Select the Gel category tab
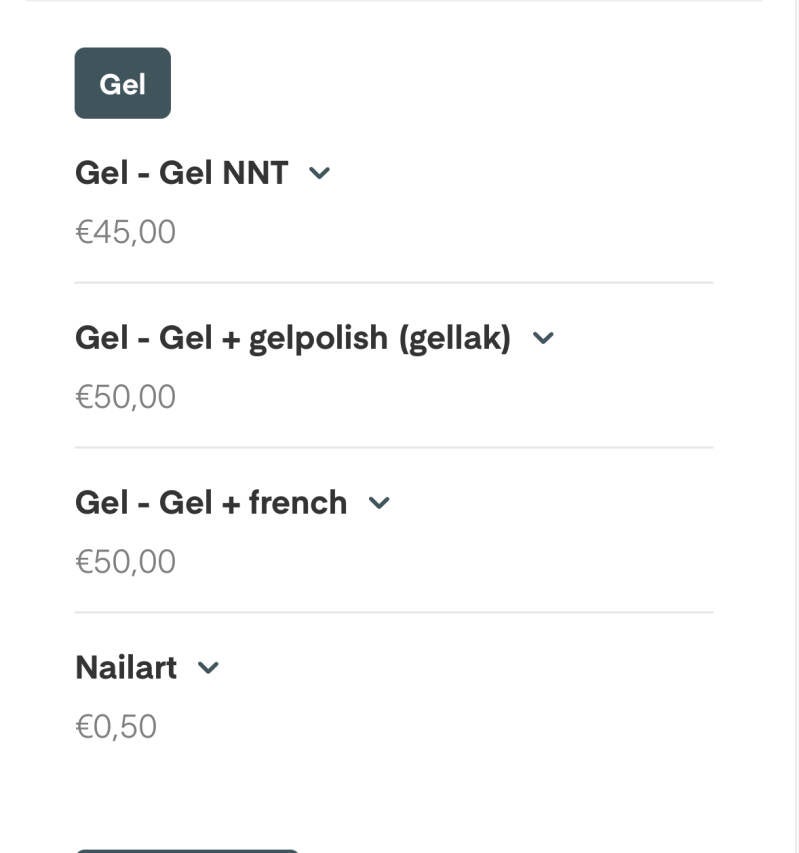This screenshot has height=853, width=799. pyautogui.click(x=122, y=83)
